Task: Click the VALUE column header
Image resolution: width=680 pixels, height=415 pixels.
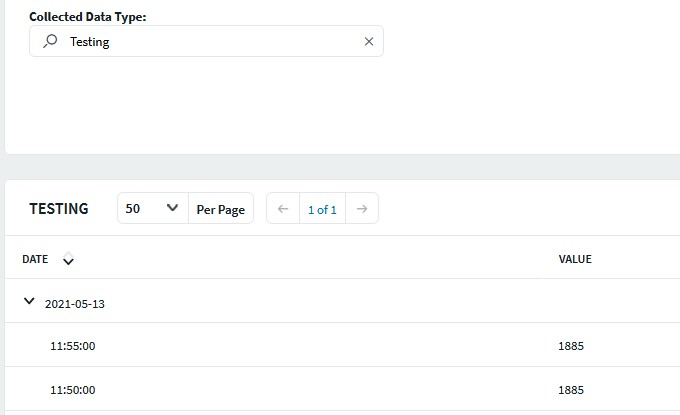Action: [575, 259]
